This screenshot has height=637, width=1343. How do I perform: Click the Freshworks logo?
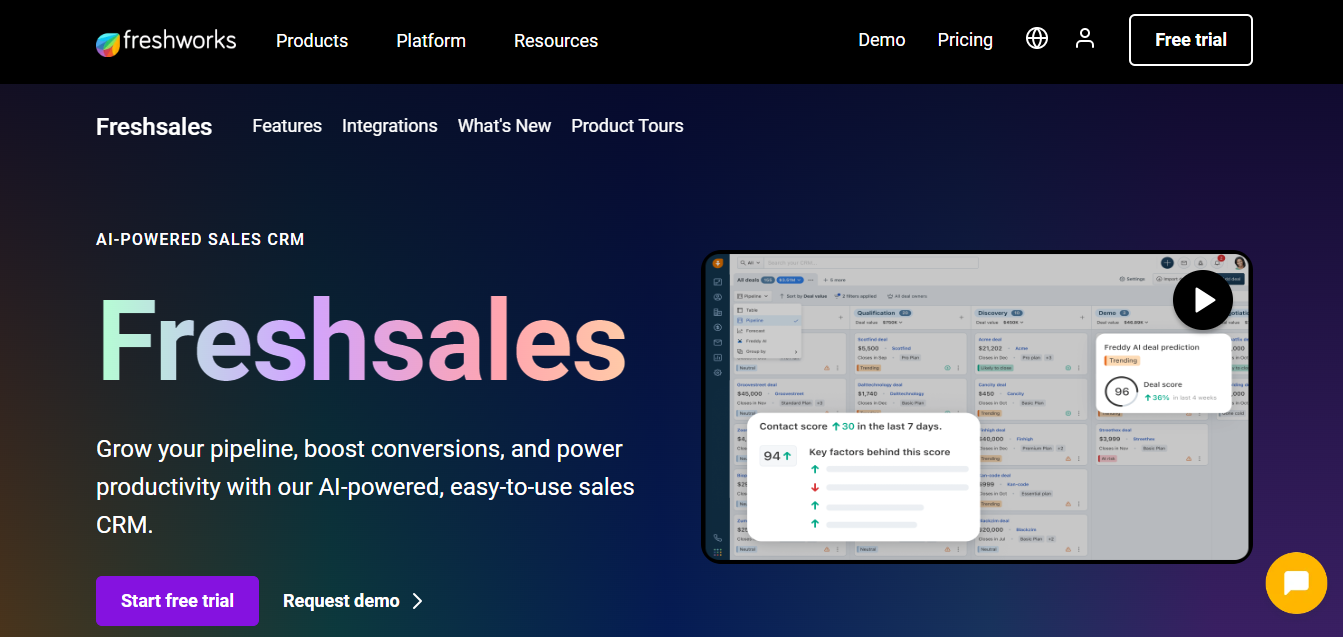[166, 41]
